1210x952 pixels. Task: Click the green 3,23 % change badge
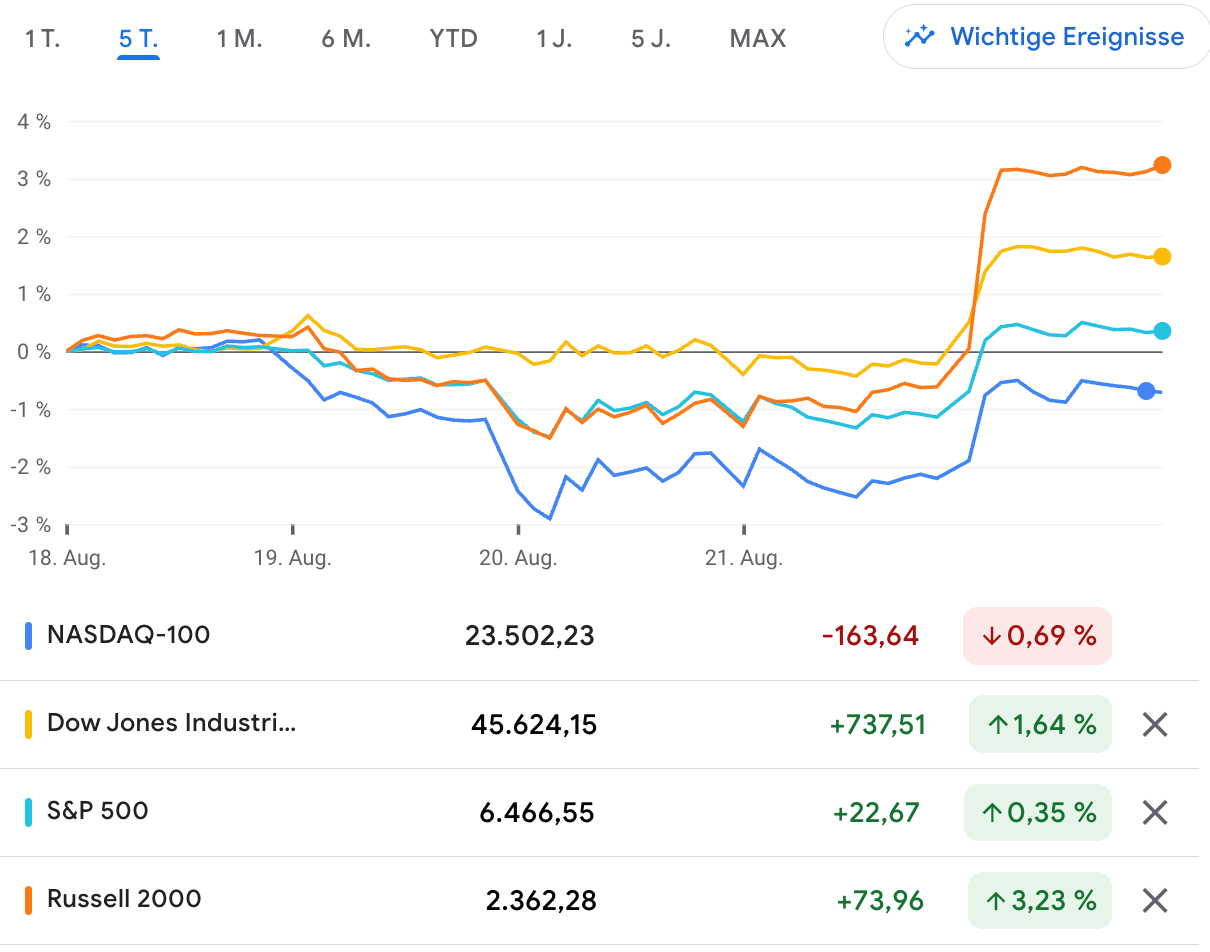pos(1040,900)
